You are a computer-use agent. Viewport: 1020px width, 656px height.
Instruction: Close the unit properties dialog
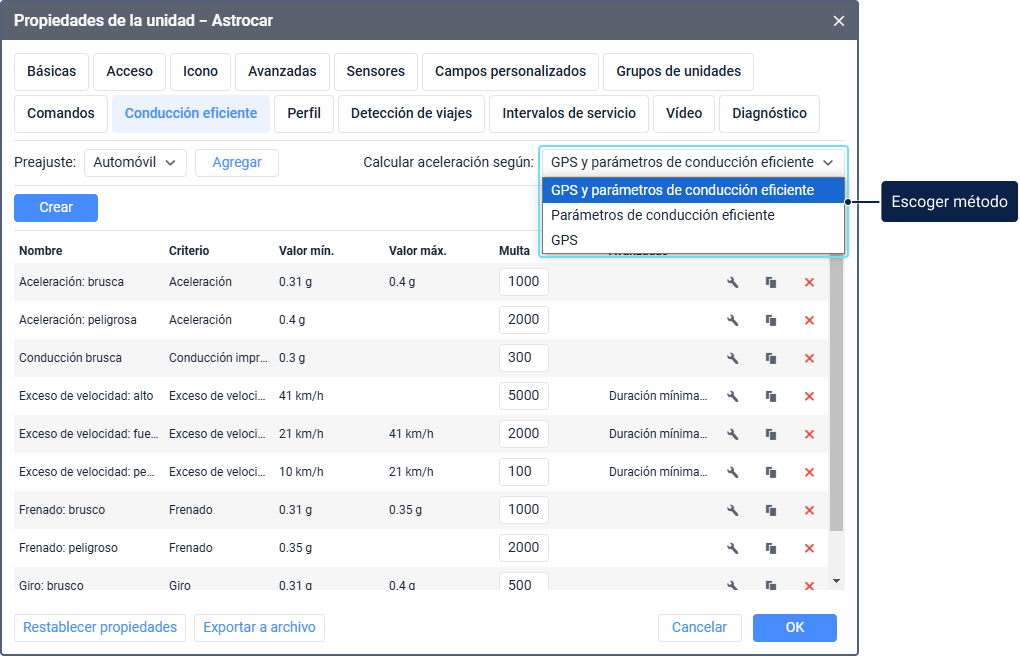839,21
